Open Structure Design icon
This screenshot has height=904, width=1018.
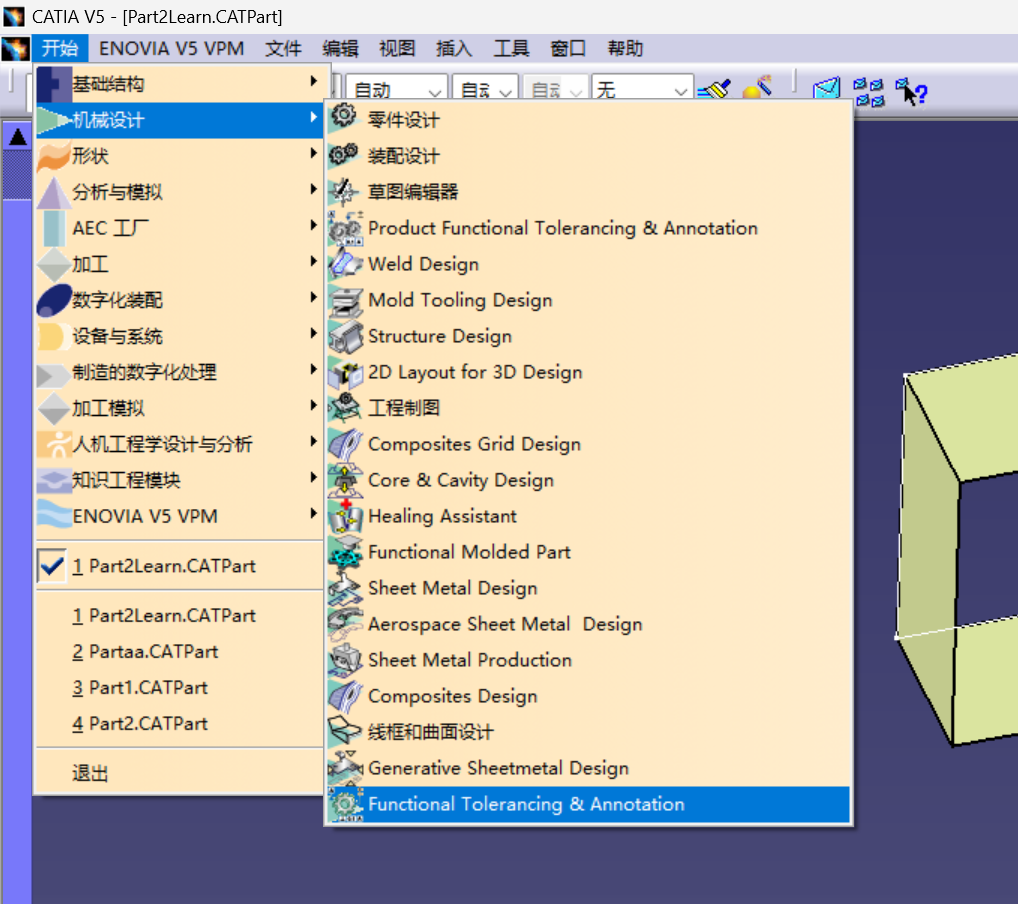click(344, 335)
